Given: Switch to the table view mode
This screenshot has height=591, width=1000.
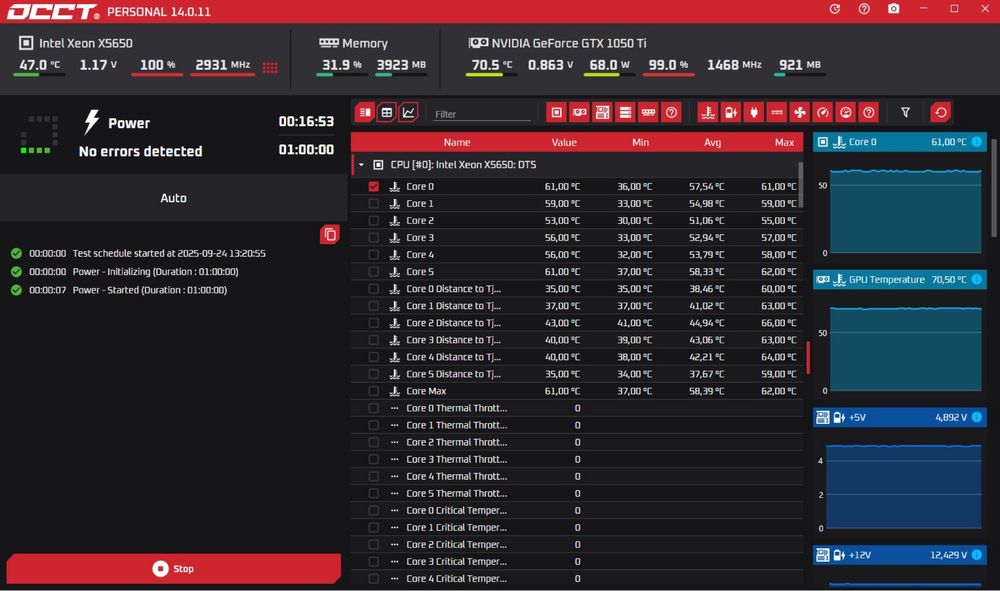Looking at the screenshot, I should pos(386,113).
